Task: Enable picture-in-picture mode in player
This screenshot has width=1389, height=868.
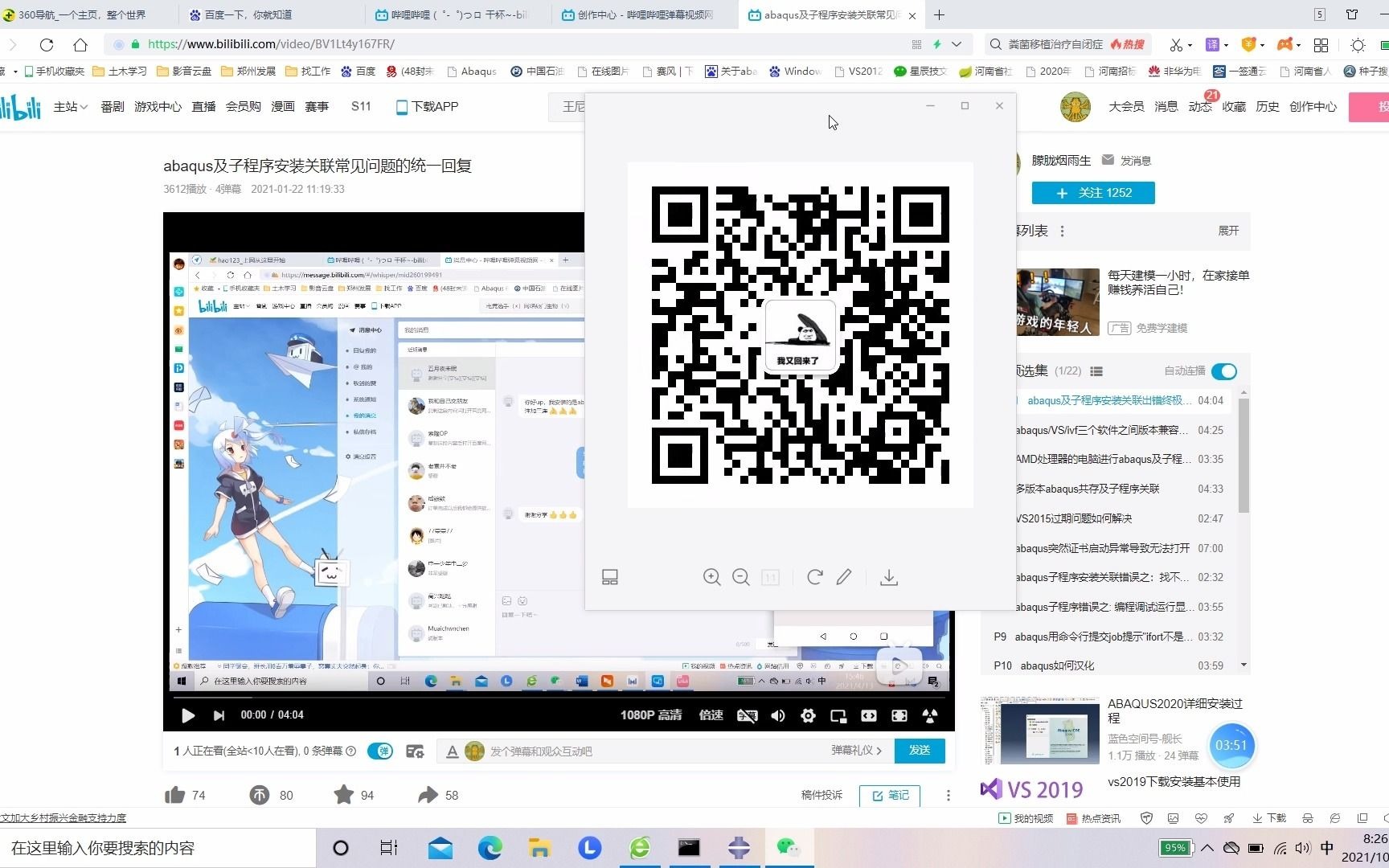Action: (x=838, y=715)
